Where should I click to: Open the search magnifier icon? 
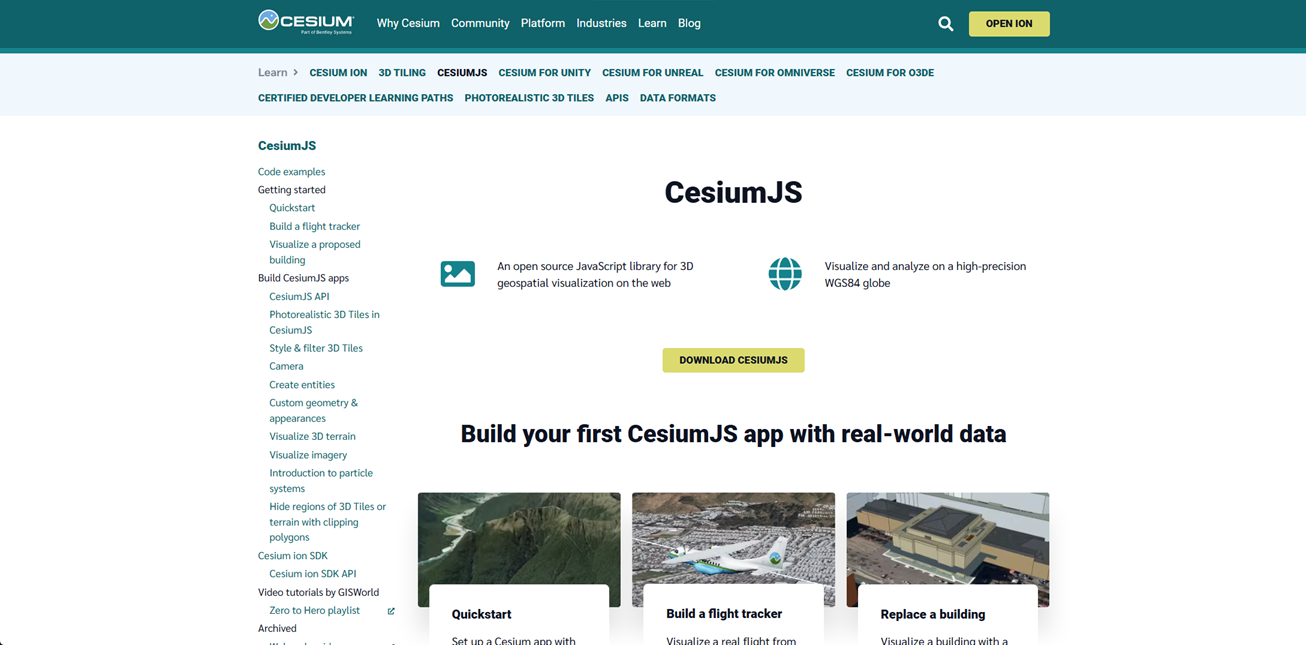tap(945, 24)
